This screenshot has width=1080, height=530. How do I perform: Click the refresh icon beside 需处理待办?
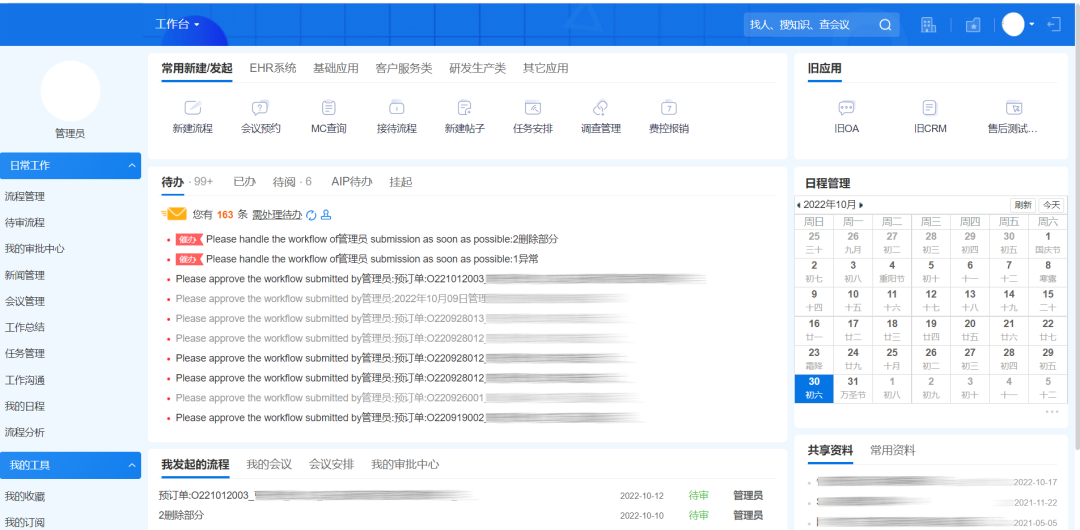[x=311, y=215]
